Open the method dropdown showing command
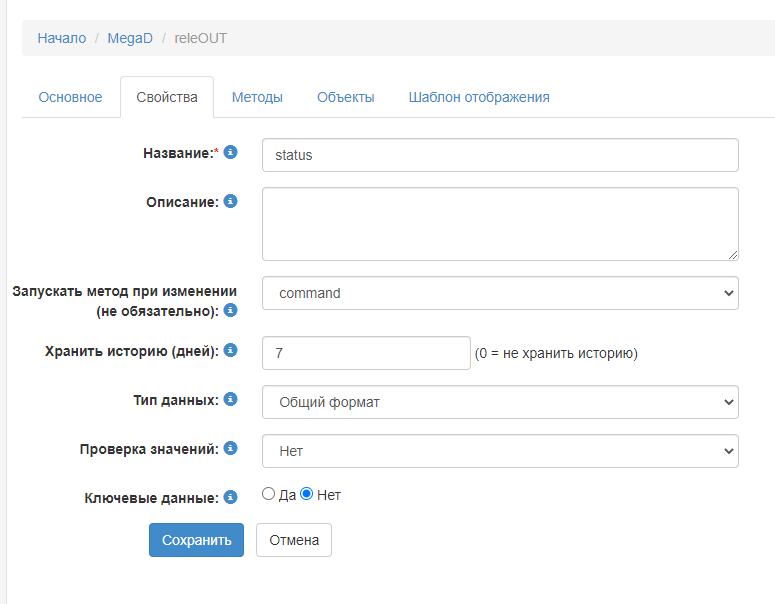 pos(500,293)
